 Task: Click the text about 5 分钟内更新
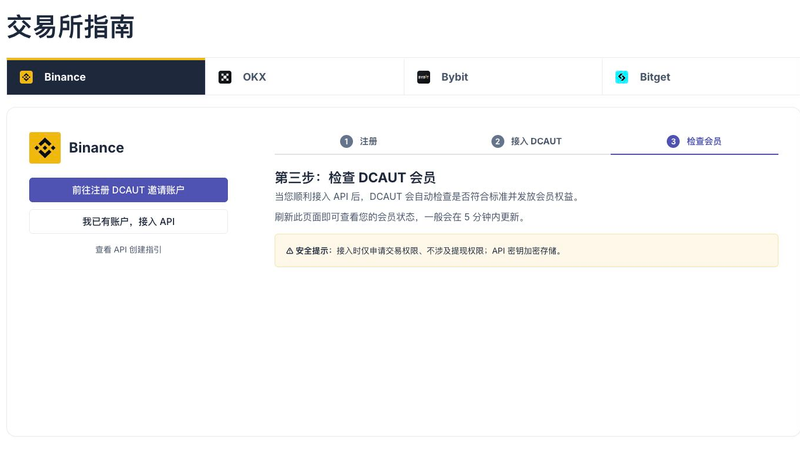click(401, 217)
